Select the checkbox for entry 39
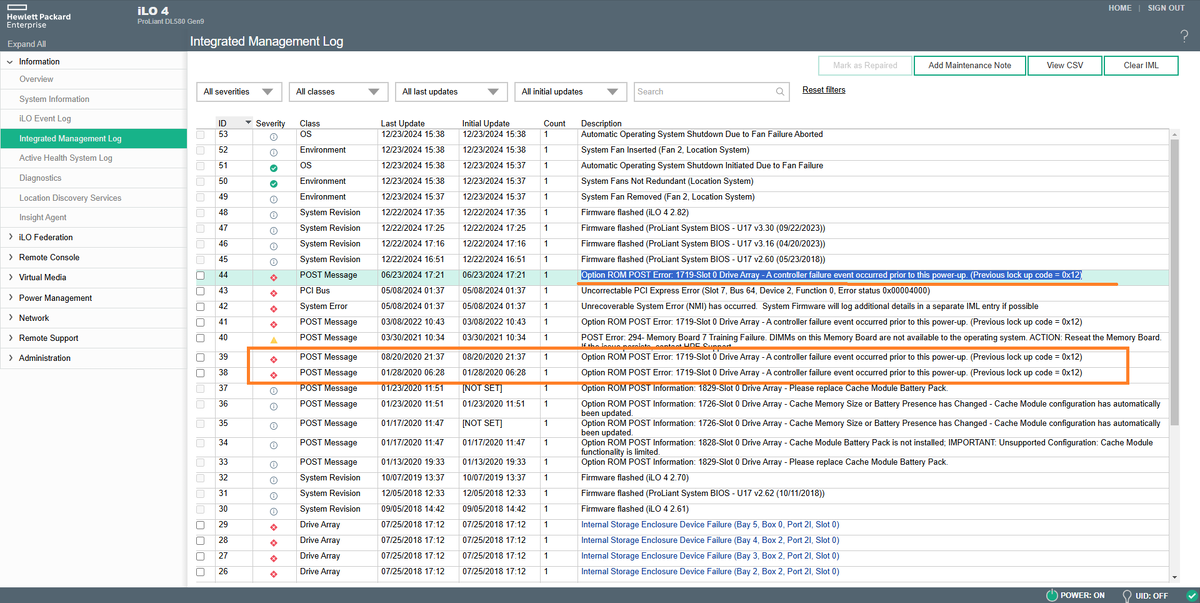1200x603 pixels. tap(201, 357)
